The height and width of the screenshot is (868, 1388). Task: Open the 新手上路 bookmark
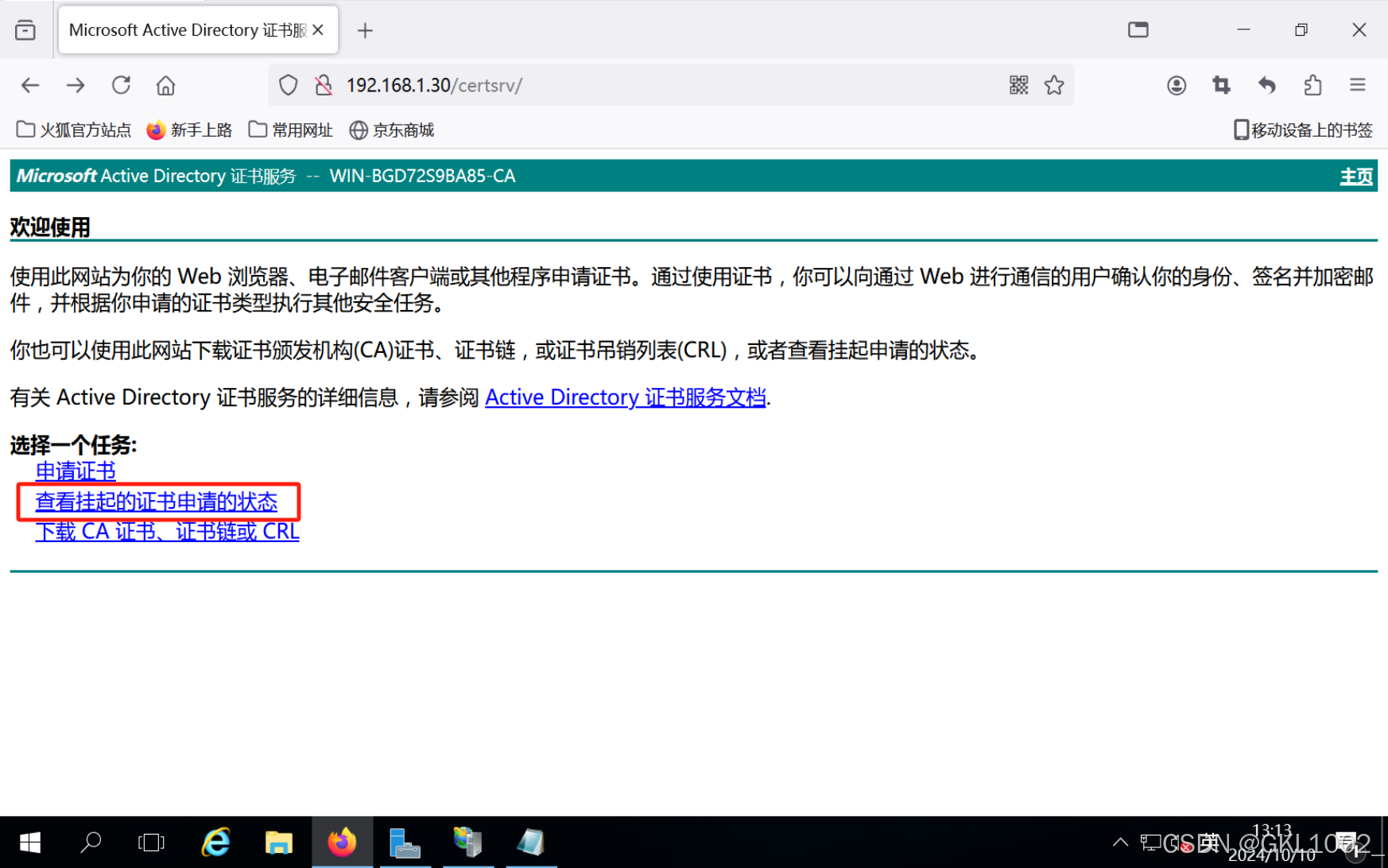[x=189, y=130]
